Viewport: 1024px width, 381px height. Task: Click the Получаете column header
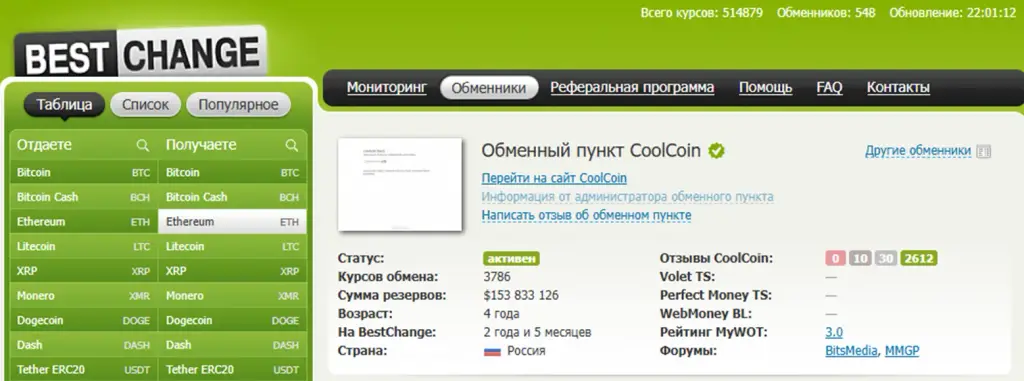pyautogui.click(x=201, y=144)
